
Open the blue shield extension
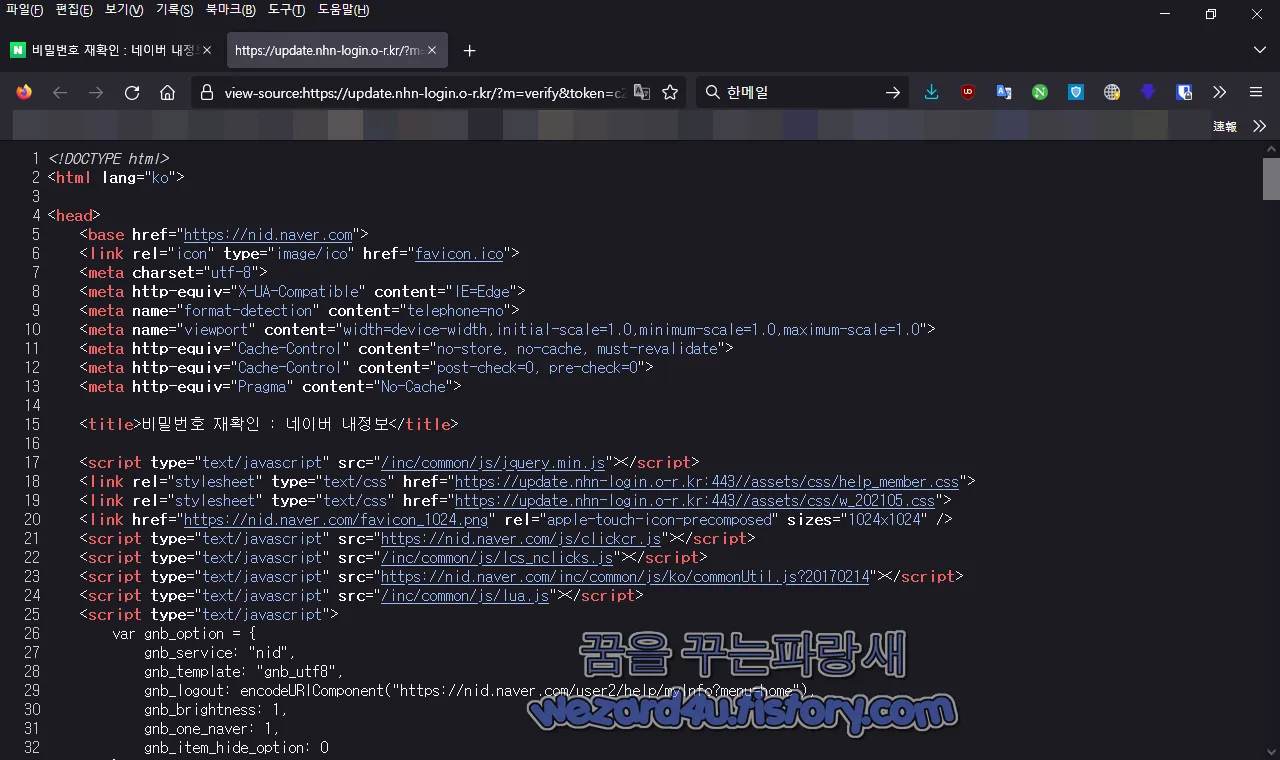pyautogui.click(x=1076, y=92)
